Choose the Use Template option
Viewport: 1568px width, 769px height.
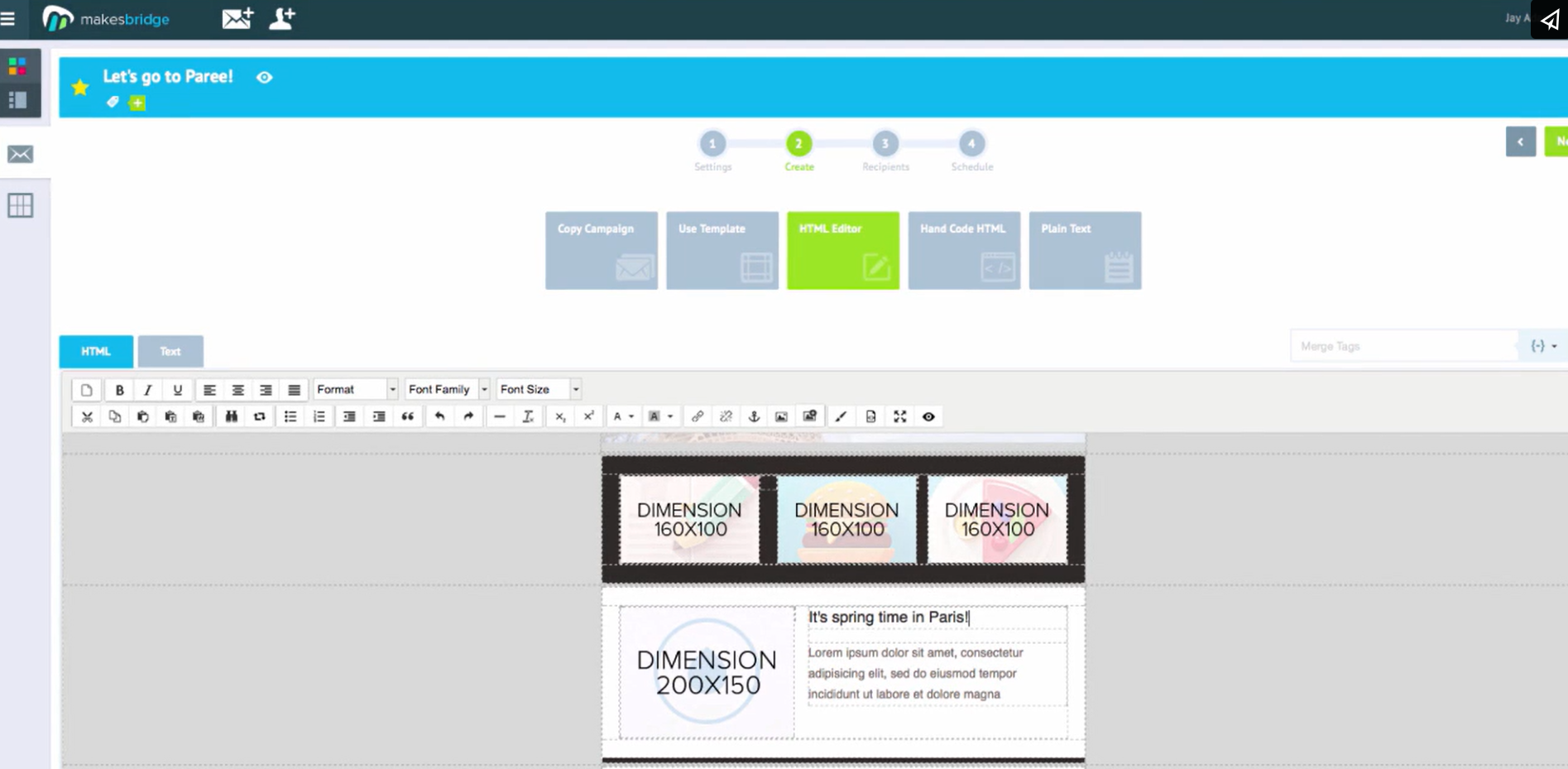(x=721, y=250)
